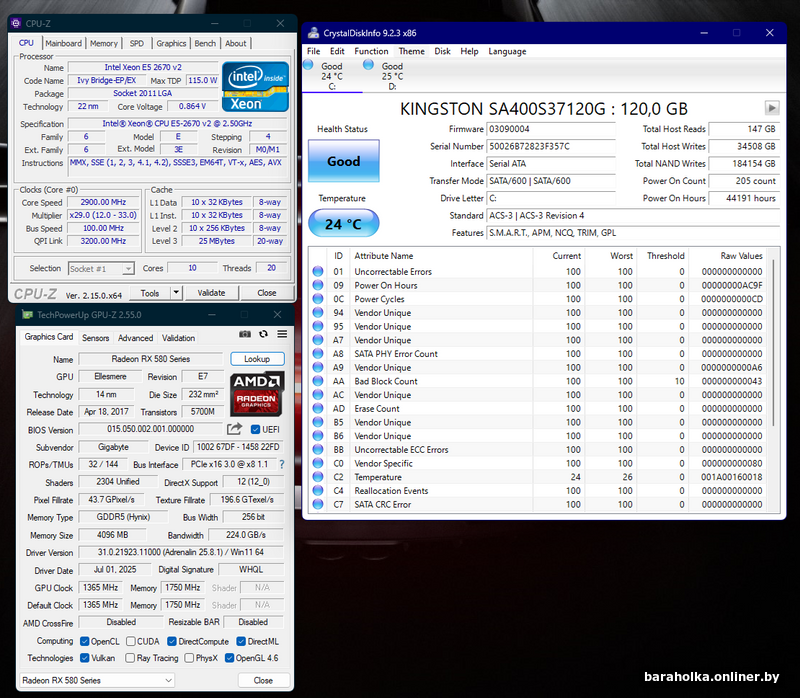Open the Bench tab in CPU-Z
The image size is (800, 698).
(205, 43)
